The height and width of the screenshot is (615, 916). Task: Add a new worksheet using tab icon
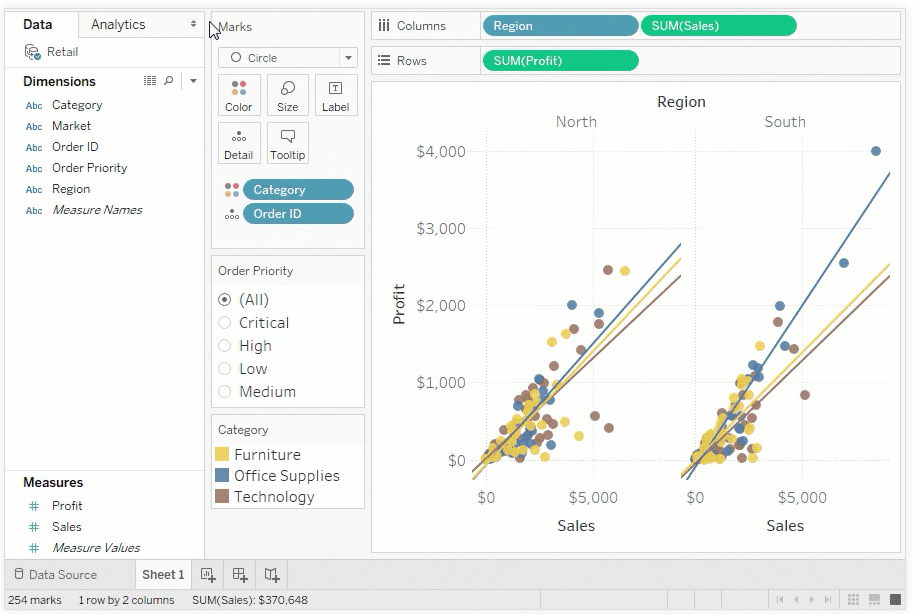tap(208, 574)
